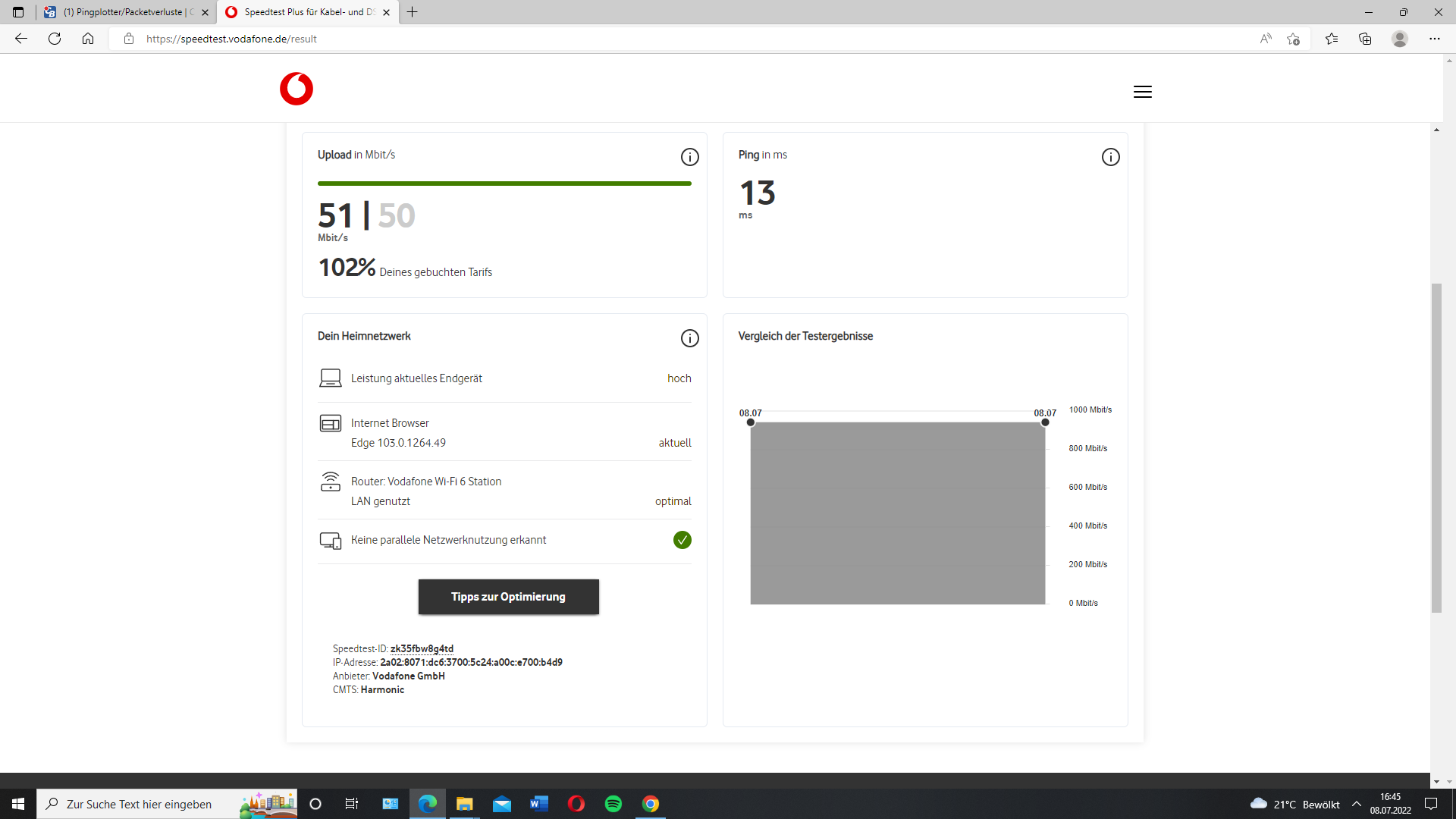Click the page vertical scrollbar
Screen dimensions: 1456x819
pyautogui.click(x=1436, y=447)
